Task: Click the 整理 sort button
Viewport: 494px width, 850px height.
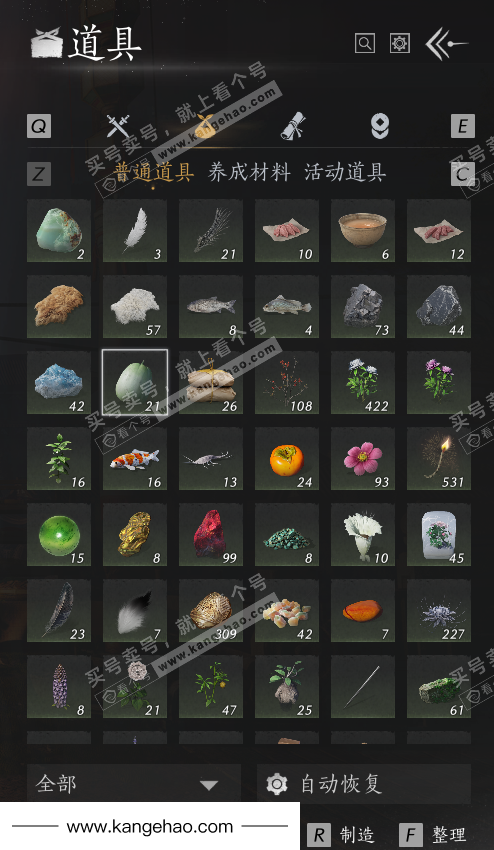Action: [x=434, y=835]
